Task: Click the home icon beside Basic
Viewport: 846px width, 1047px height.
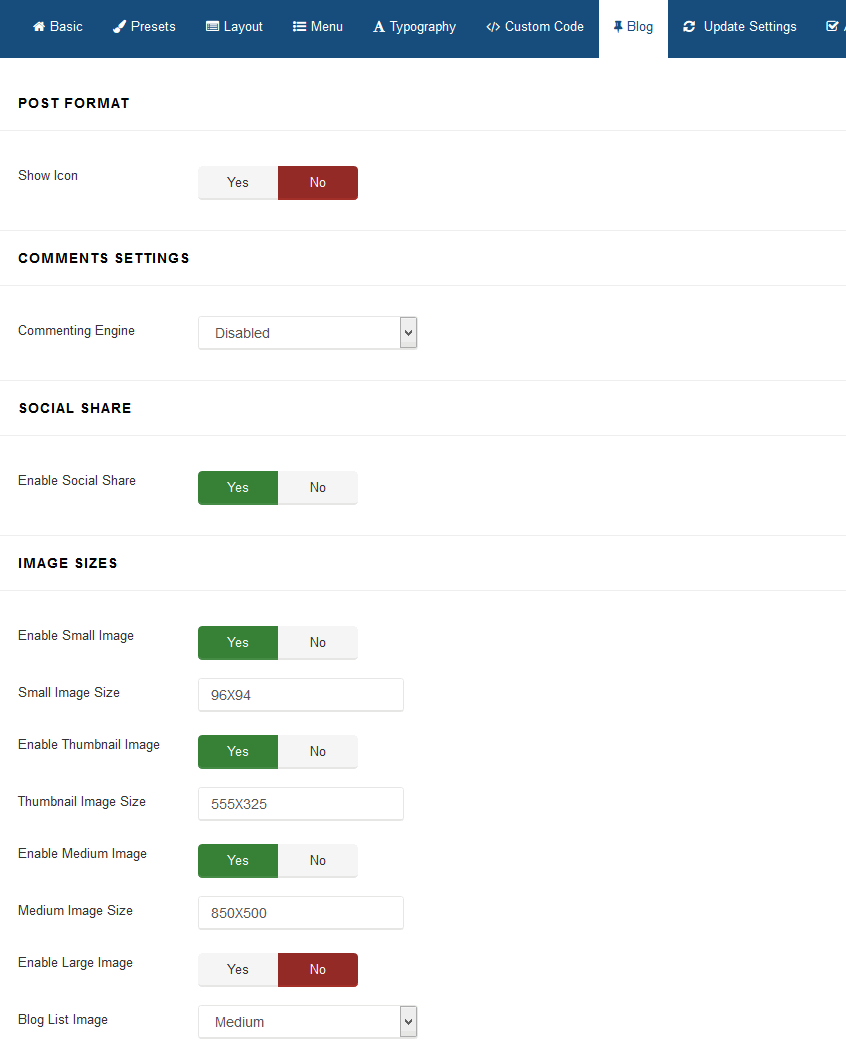Action: (x=39, y=27)
